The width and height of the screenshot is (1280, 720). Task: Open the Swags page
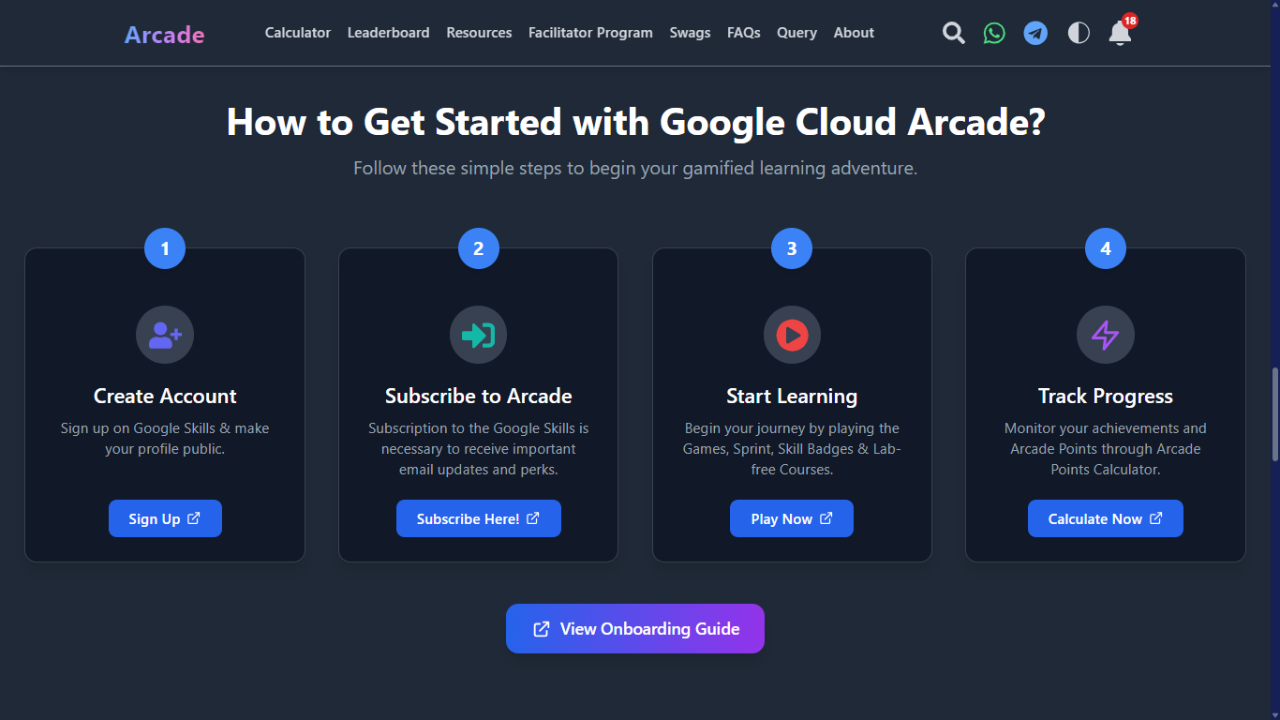click(x=690, y=33)
